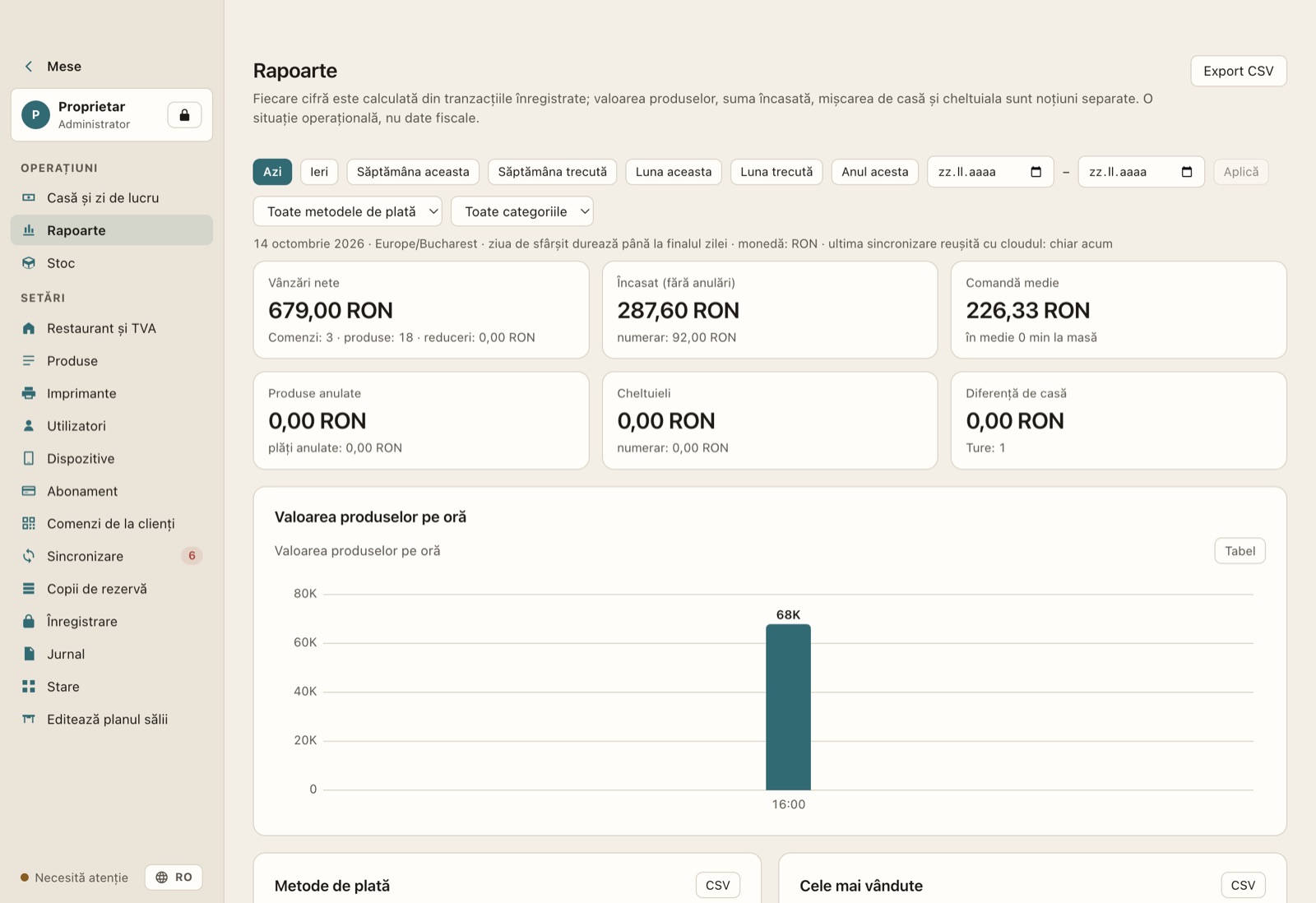The width and height of the screenshot is (1316, 903).
Task: Click the calendar icon in the end date field
Action: 1186,172
